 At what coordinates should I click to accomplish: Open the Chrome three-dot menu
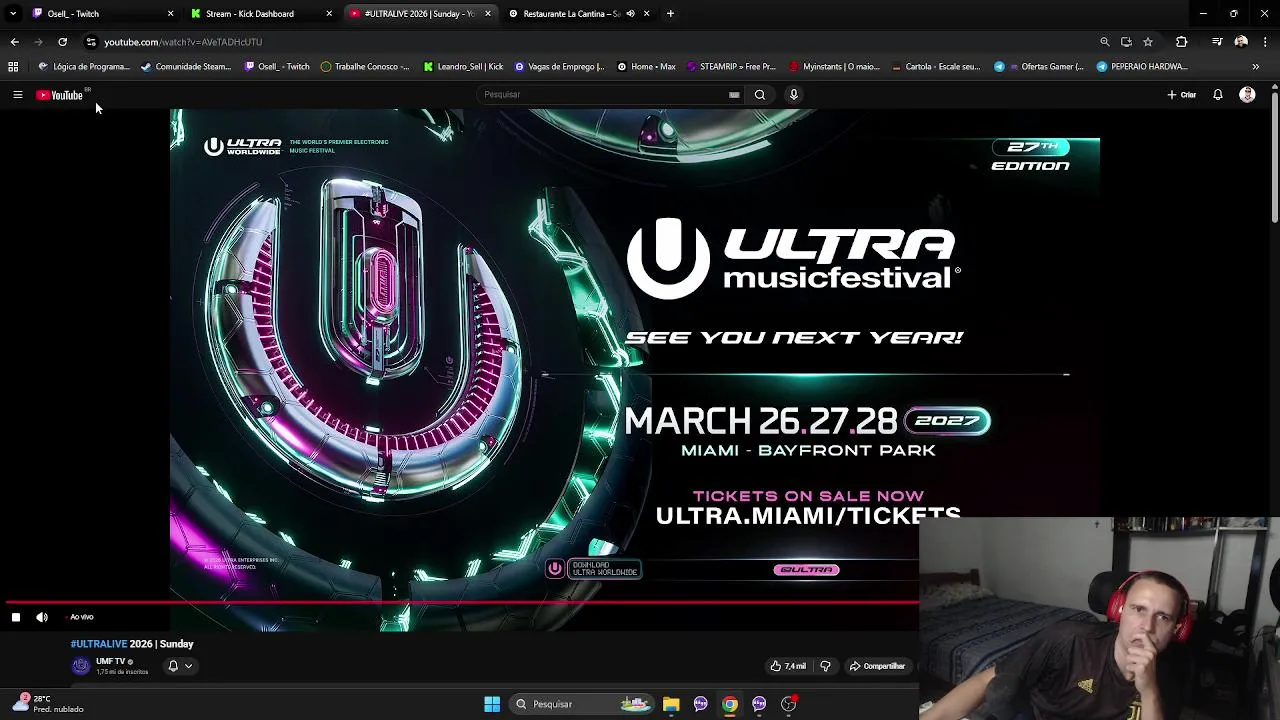click(x=1265, y=42)
